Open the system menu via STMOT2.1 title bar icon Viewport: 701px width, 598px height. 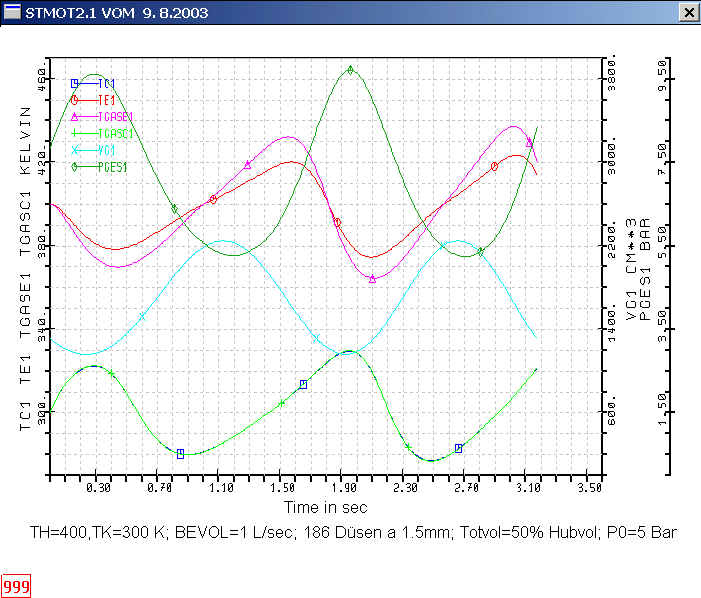click(x=10, y=12)
